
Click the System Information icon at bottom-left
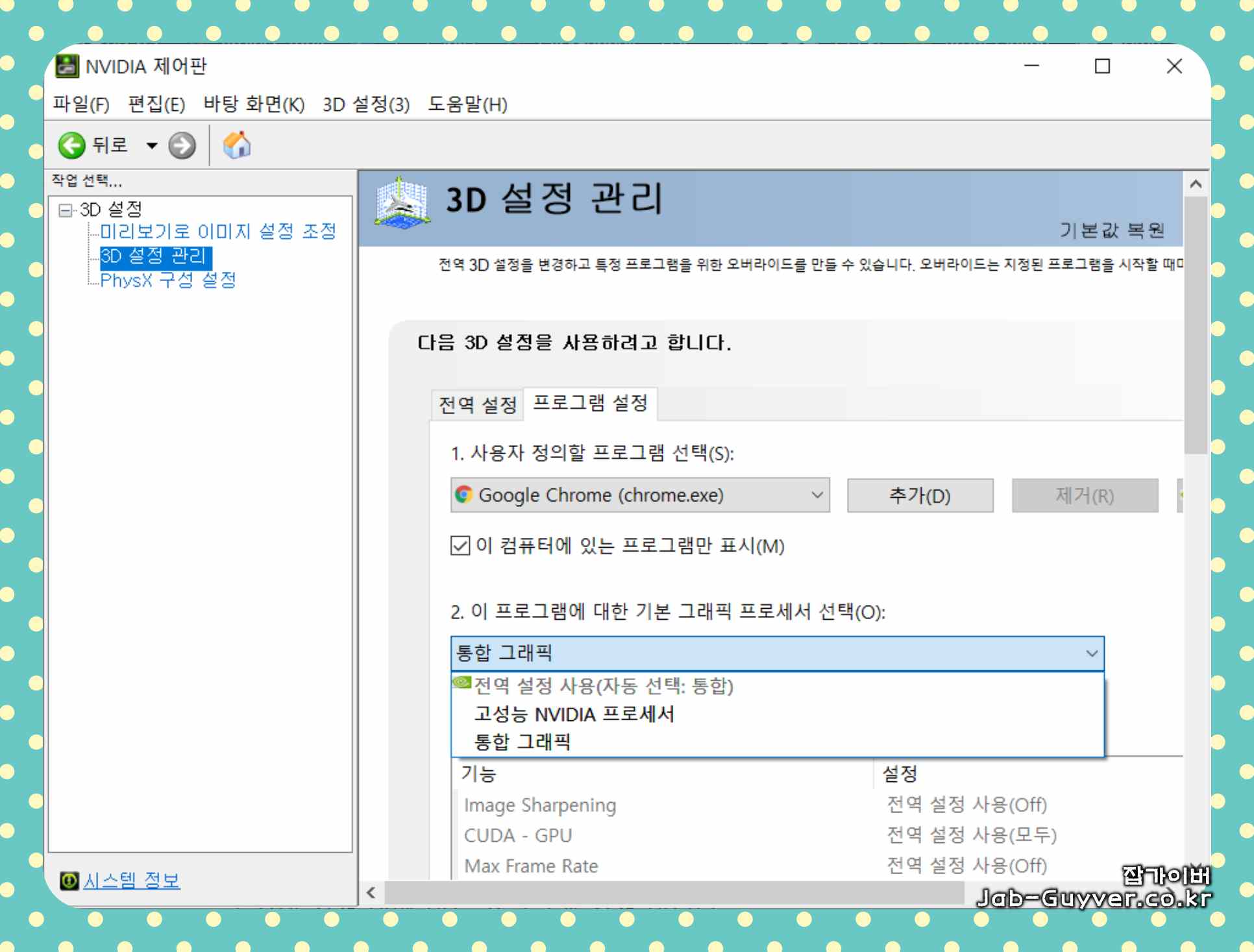click(x=69, y=881)
